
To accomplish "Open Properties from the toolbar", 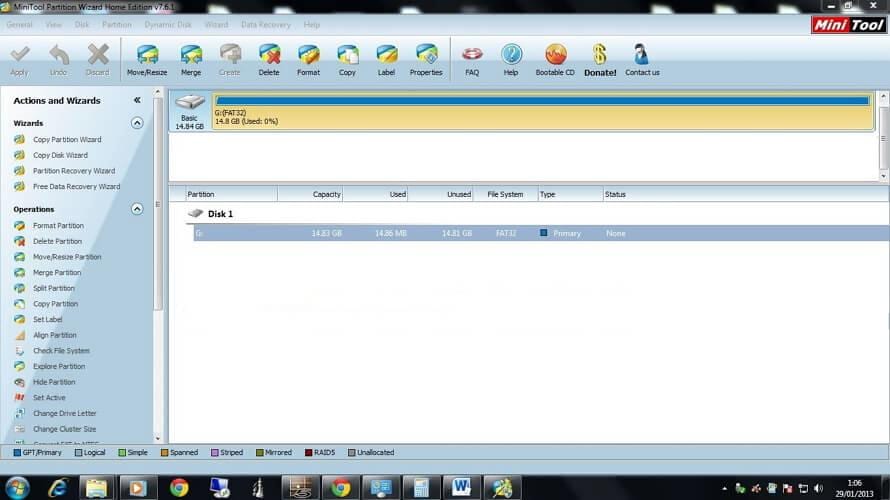I will [x=426, y=54].
